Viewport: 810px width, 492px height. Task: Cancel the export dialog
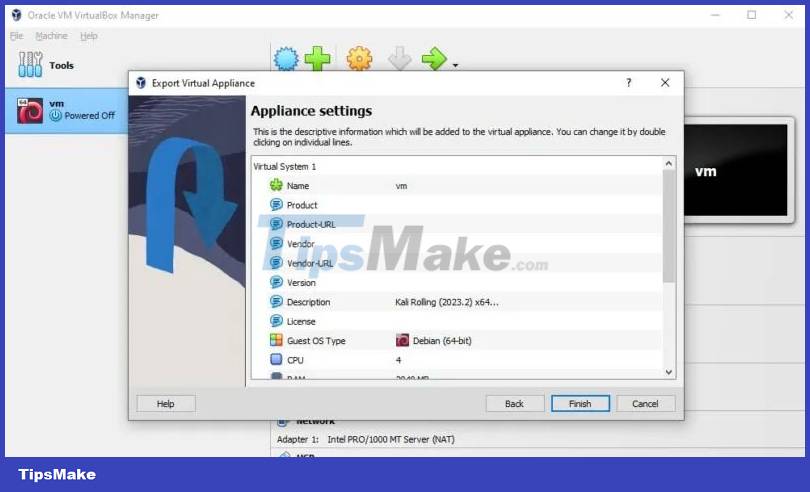(645, 404)
